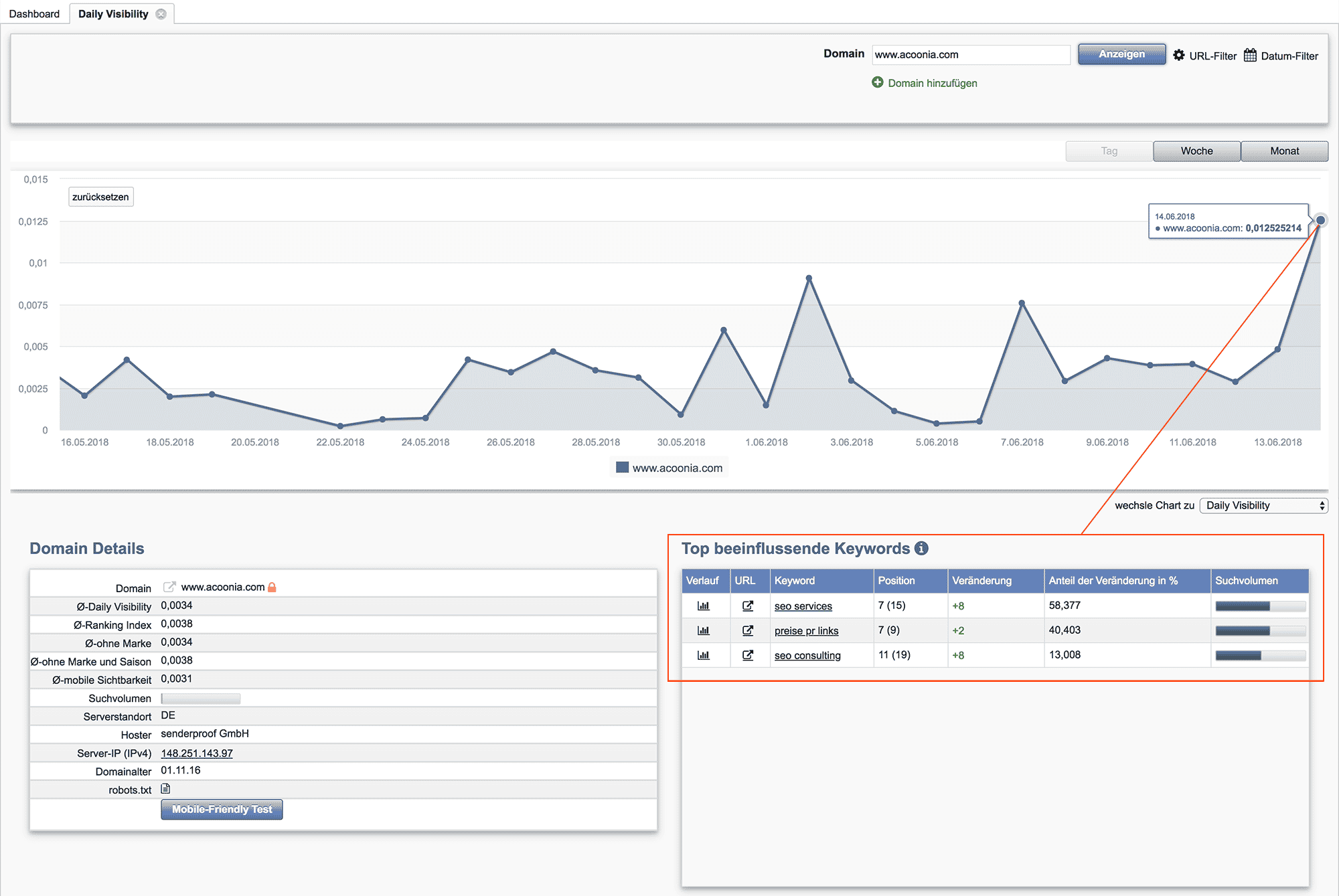The width and height of the screenshot is (1339, 896).
Task: Click the Ø-Ranking Index value 0,0038
Action: (177, 624)
